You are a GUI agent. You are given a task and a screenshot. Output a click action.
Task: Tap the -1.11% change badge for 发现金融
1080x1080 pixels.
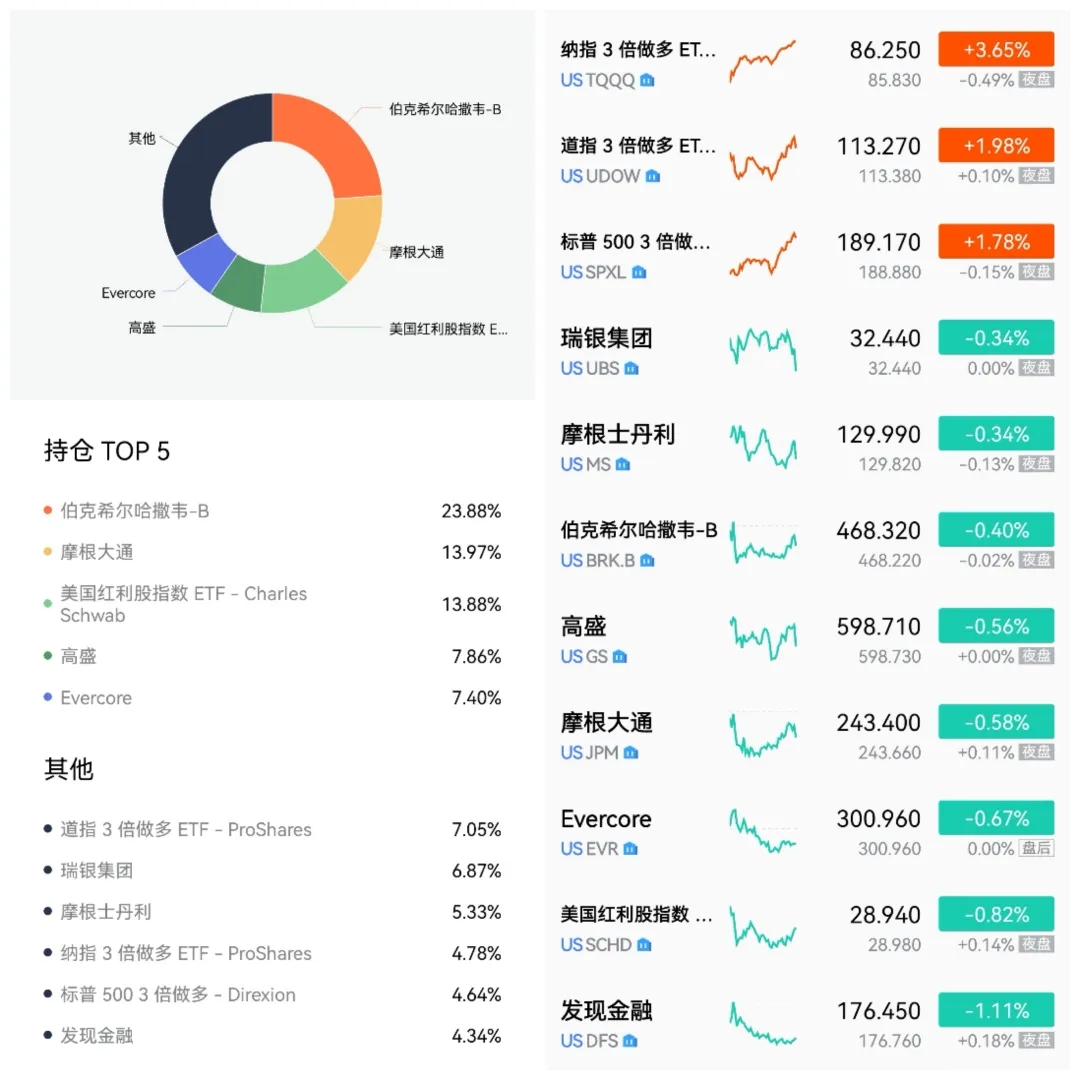pos(996,1010)
